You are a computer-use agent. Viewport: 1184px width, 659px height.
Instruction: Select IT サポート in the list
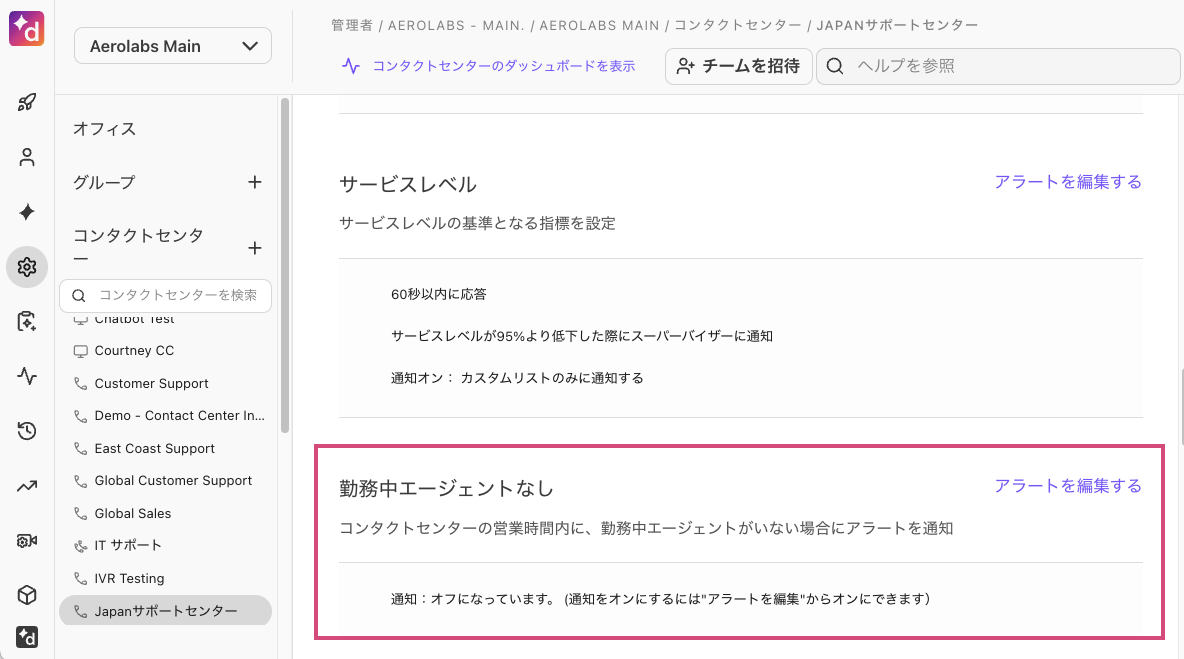click(x=128, y=546)
